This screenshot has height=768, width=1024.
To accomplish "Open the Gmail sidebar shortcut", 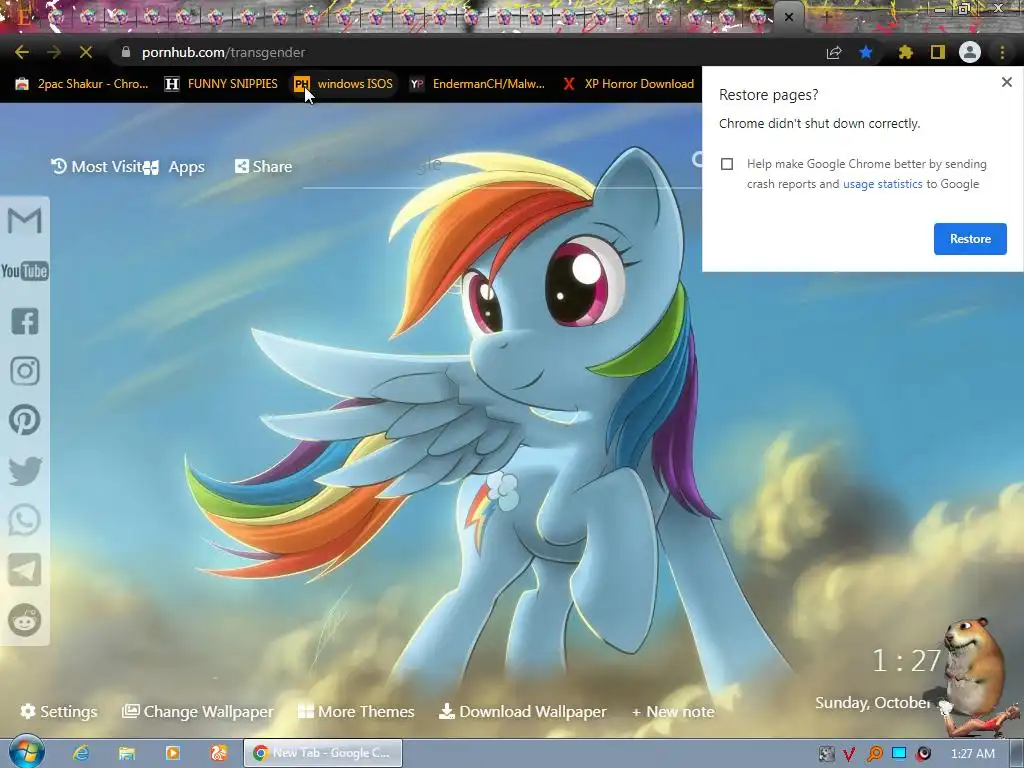I will click(x=25, y=221).
